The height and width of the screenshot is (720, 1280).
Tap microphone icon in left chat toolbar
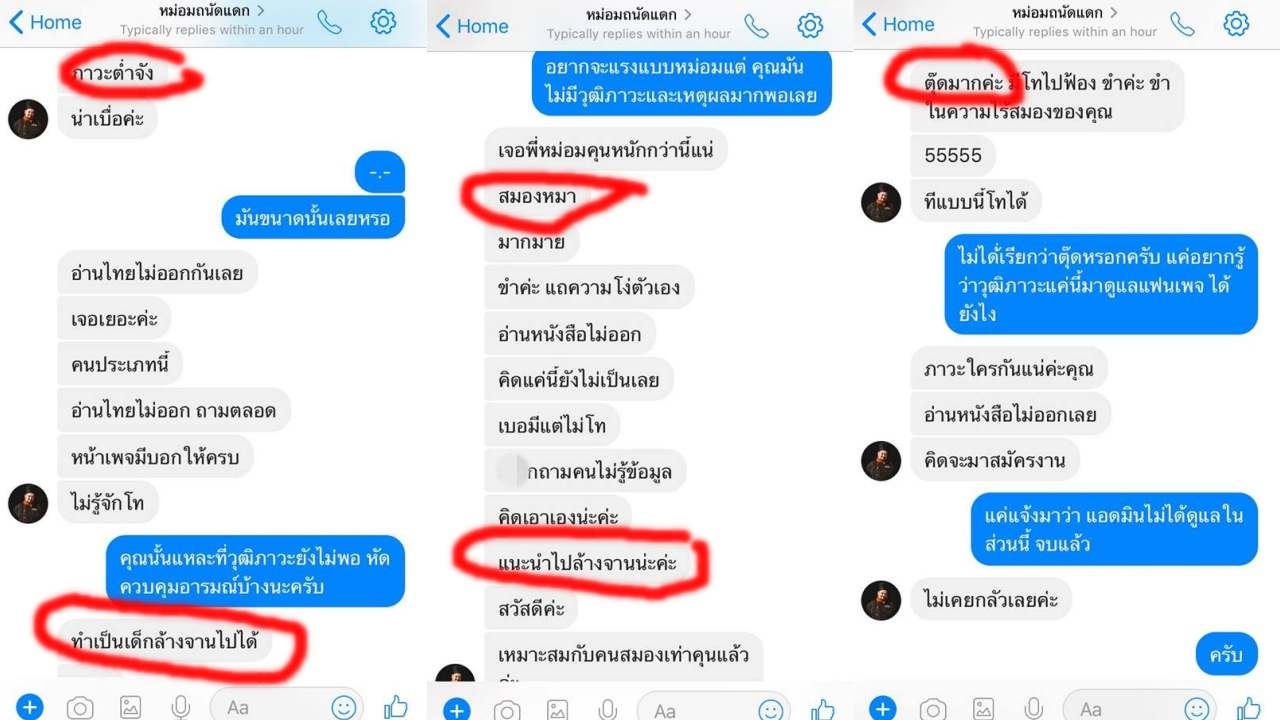coord(181,708)
